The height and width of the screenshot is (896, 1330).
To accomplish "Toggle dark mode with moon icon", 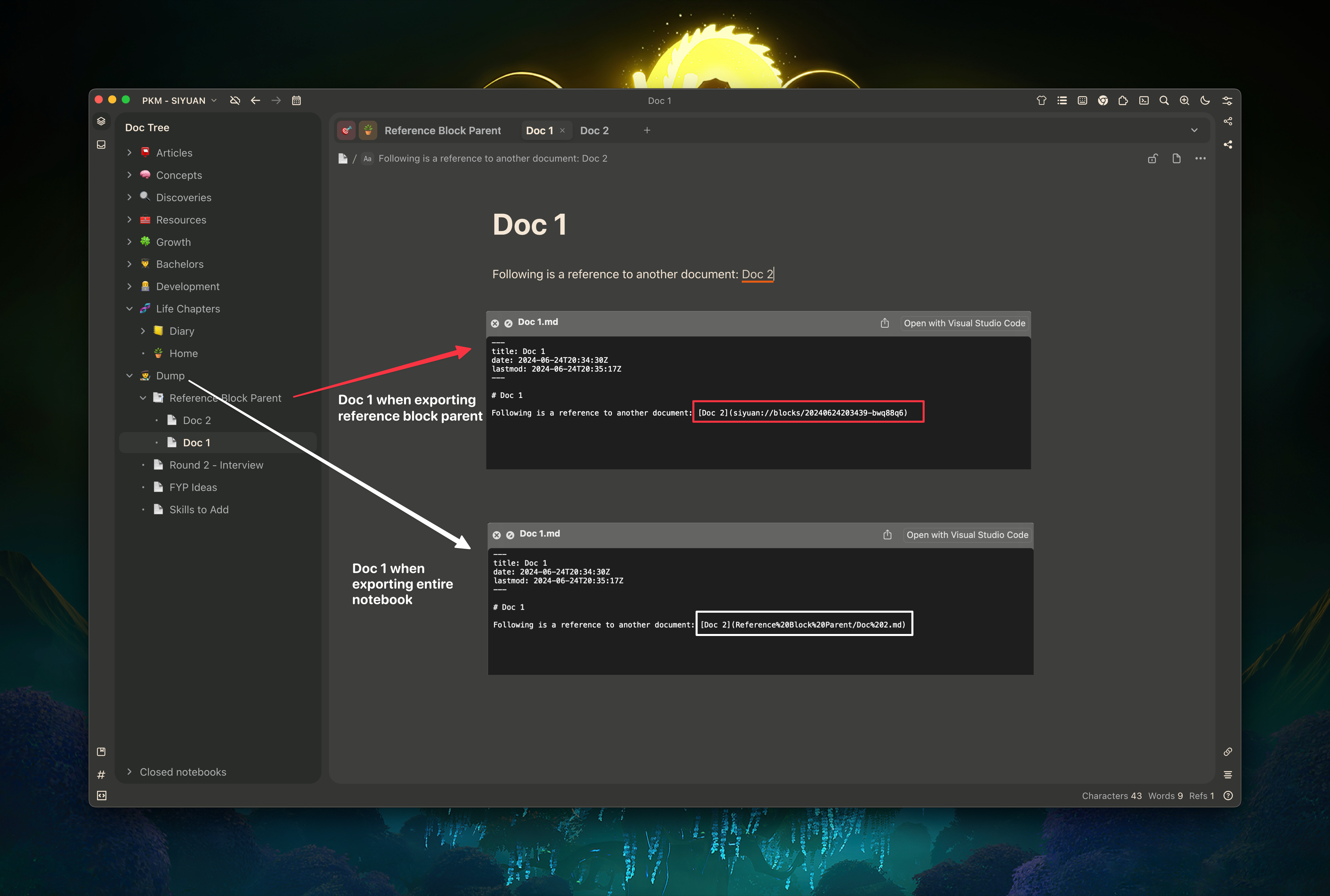I will tap(1205, 100).
